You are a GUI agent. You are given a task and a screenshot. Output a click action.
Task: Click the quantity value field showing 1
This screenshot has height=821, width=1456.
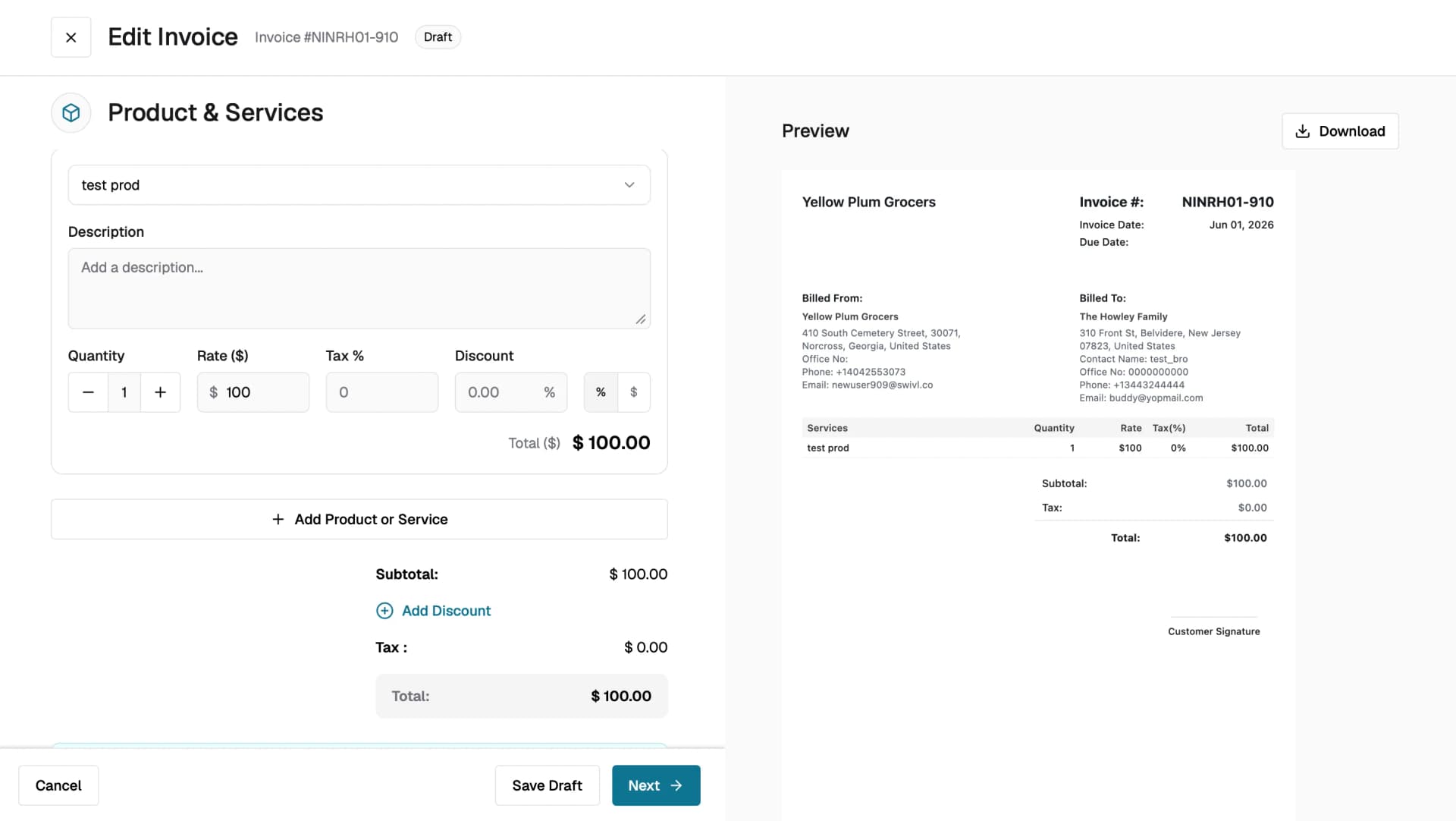pyautogui.click(x=124, y=392)
